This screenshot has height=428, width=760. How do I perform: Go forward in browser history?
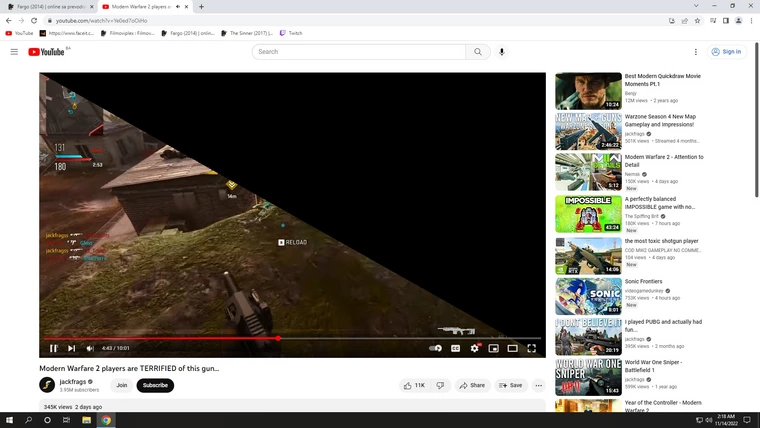point(21,20)
